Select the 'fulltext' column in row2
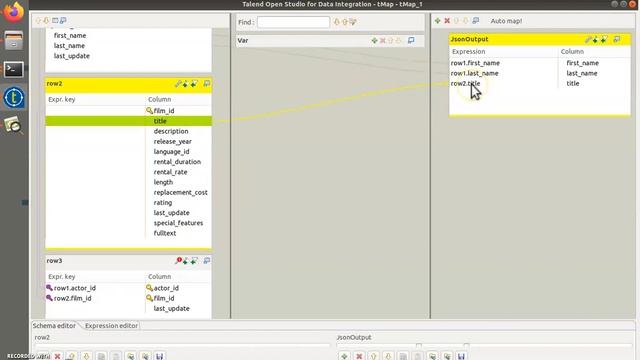The width and height of the screenshot is (640, 360). [164, 233]
